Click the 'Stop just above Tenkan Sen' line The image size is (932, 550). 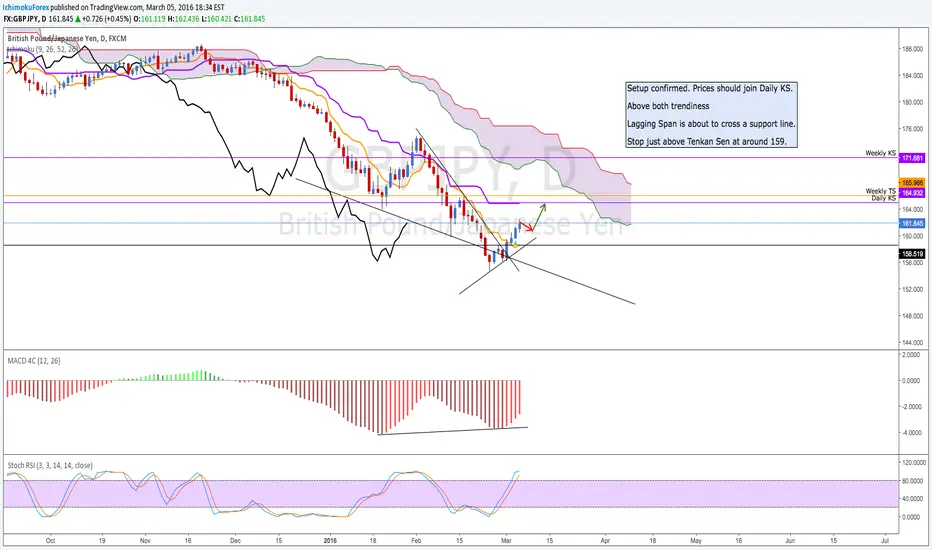pyautogui.click(x=707, y=142)
